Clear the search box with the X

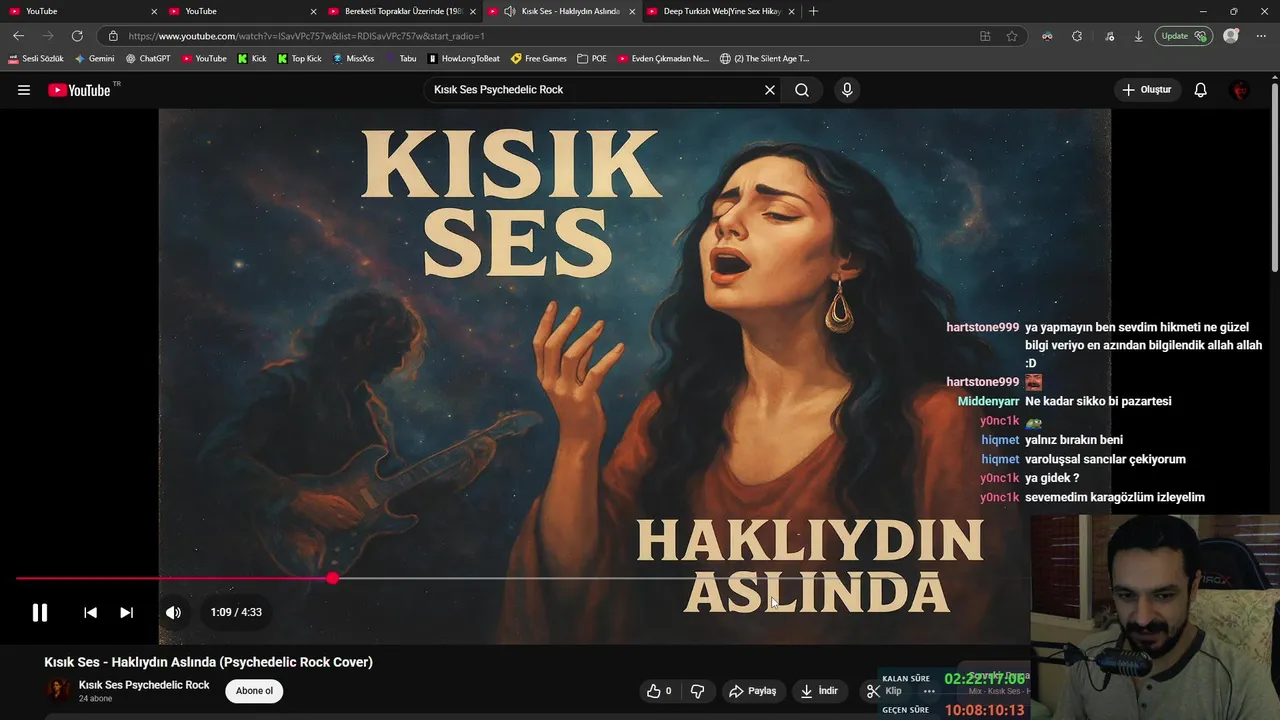coord(770,90)
